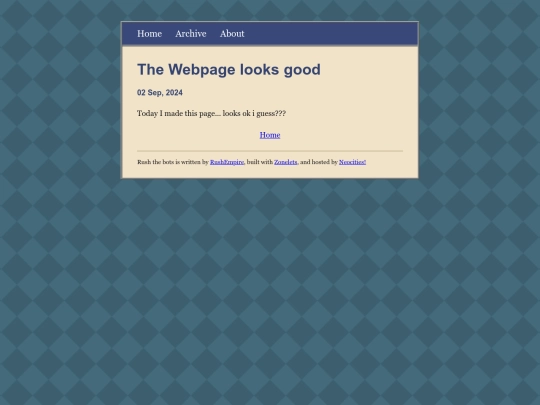Click the 'and hosted by' footer text
Image resolution: width=540 pixels, height=405 pixels.
click(319, 162)
